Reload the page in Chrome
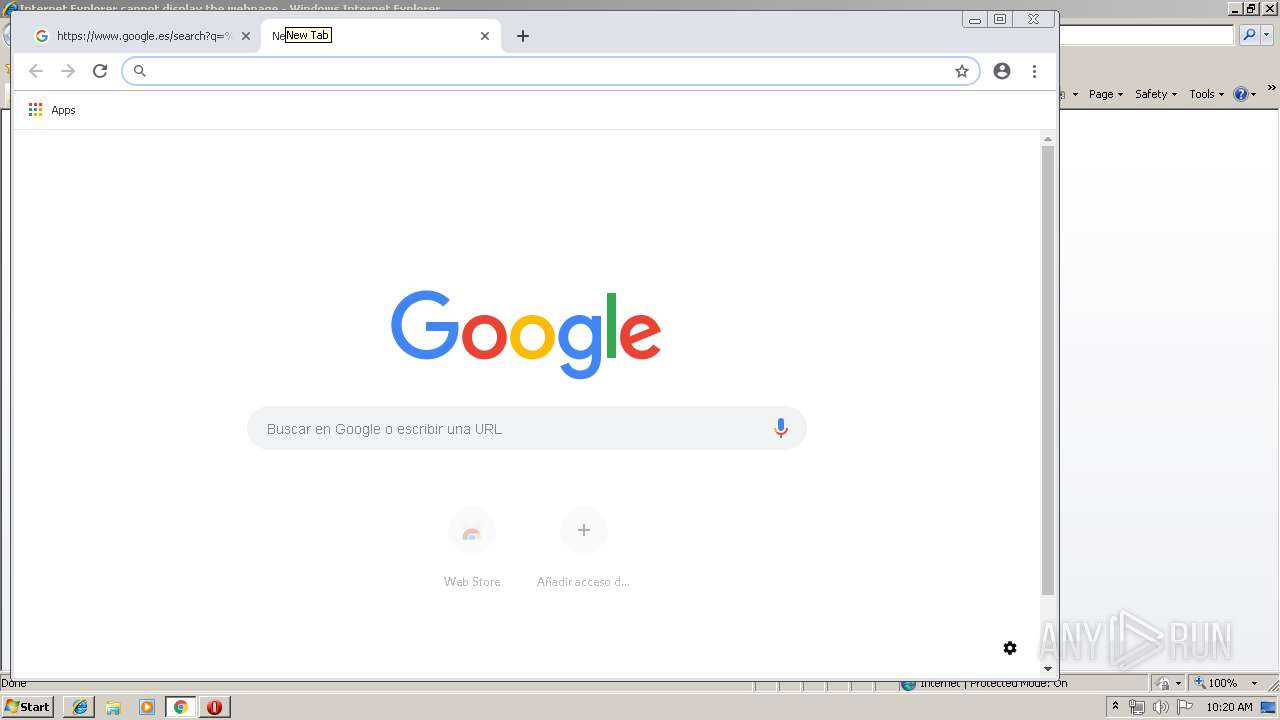Viewport: 1280px width, 720px height. point(100,71)
